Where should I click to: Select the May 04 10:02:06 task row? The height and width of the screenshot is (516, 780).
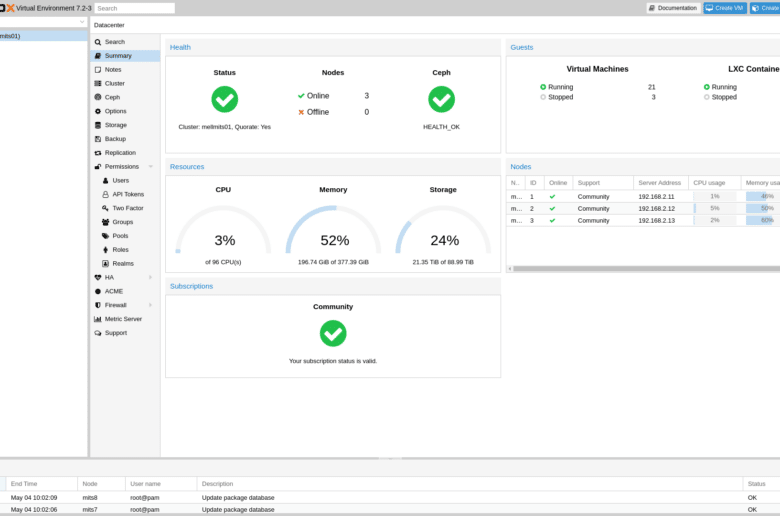click(390, 510)
